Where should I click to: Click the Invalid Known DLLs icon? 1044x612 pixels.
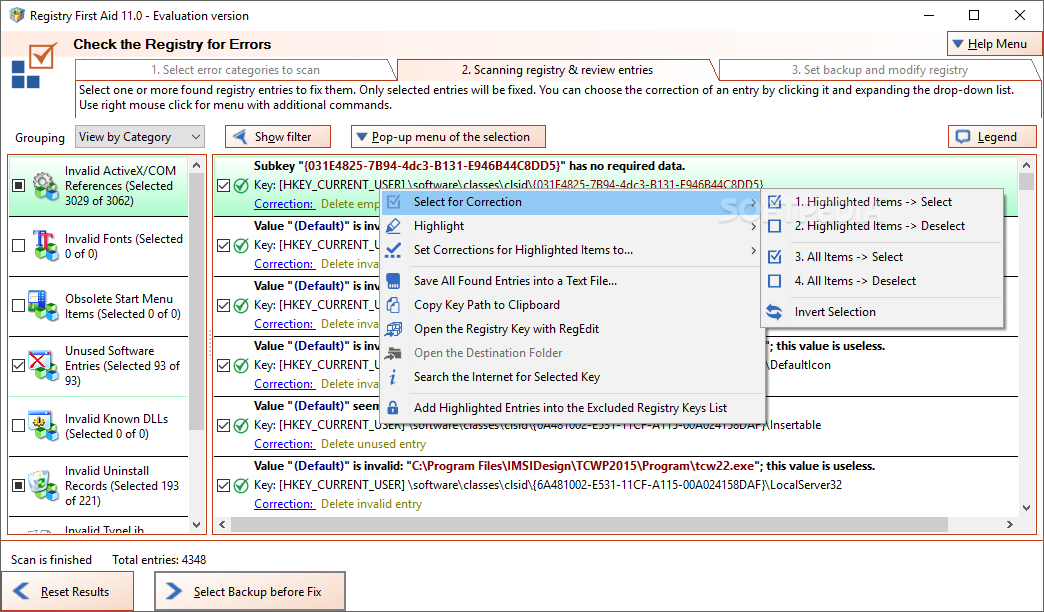pos(44,426)
